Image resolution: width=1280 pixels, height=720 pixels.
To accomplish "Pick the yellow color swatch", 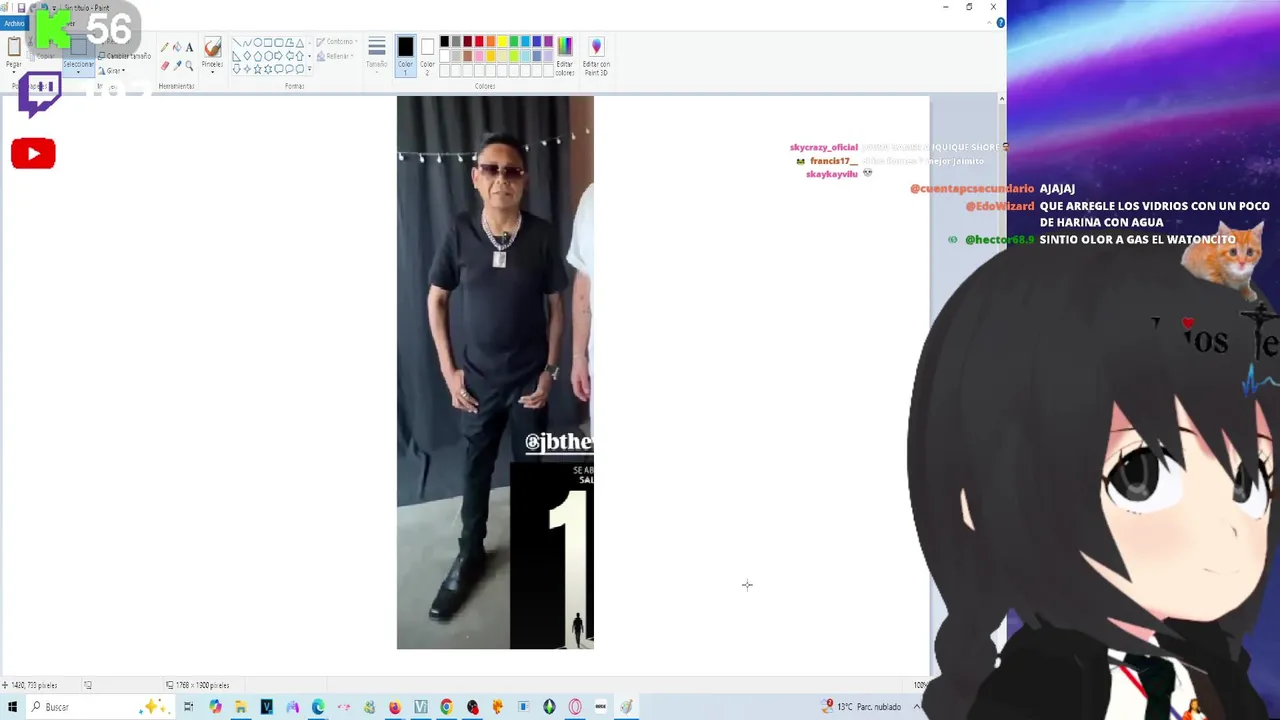I will pyautogui.click(x=503, y=41).
